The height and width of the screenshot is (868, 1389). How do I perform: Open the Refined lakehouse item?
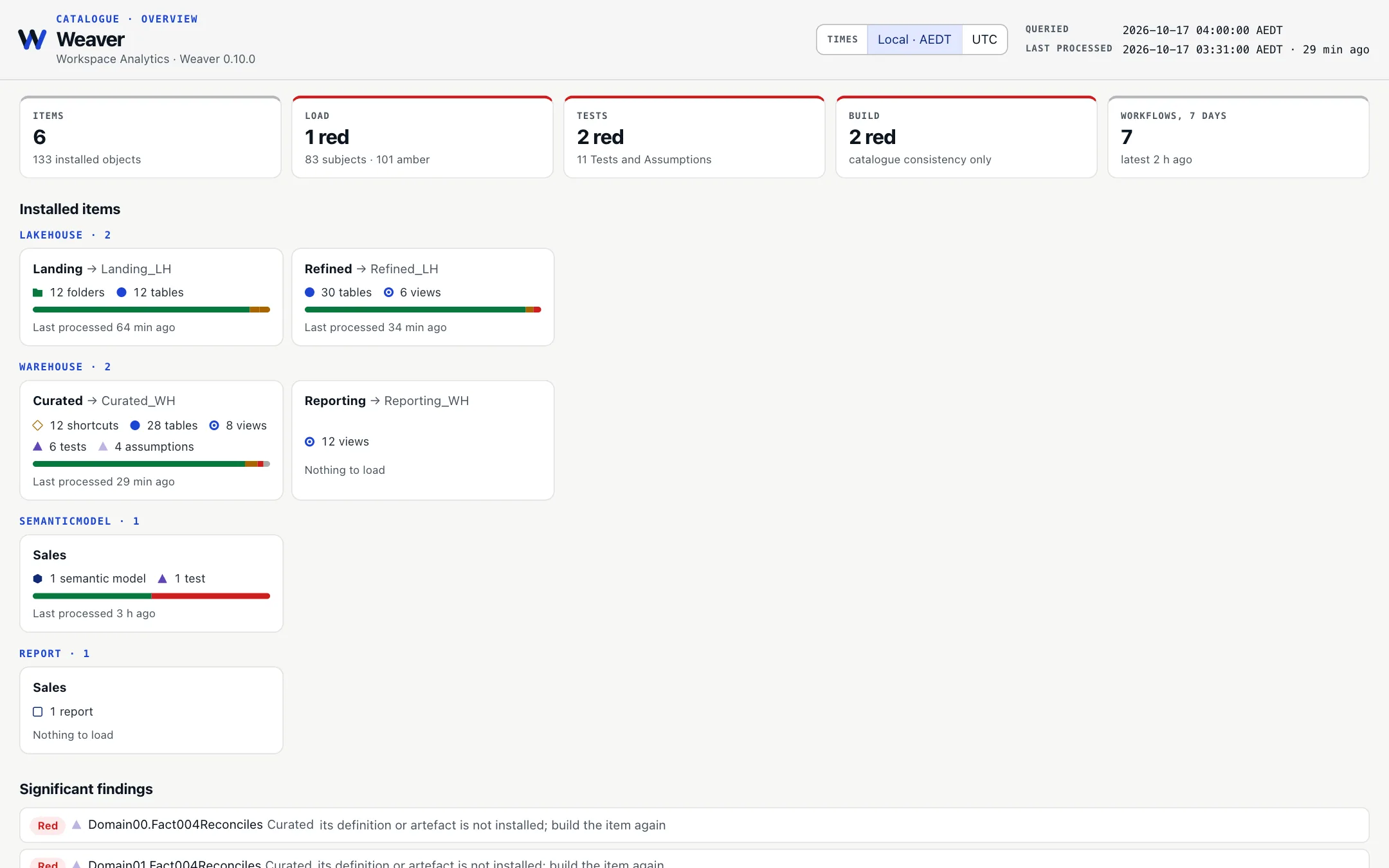click(x=423, y=297)
